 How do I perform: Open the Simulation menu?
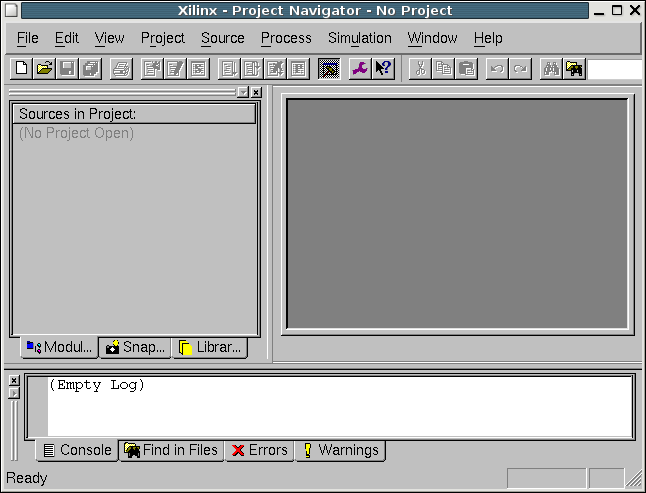pos(360,38)
